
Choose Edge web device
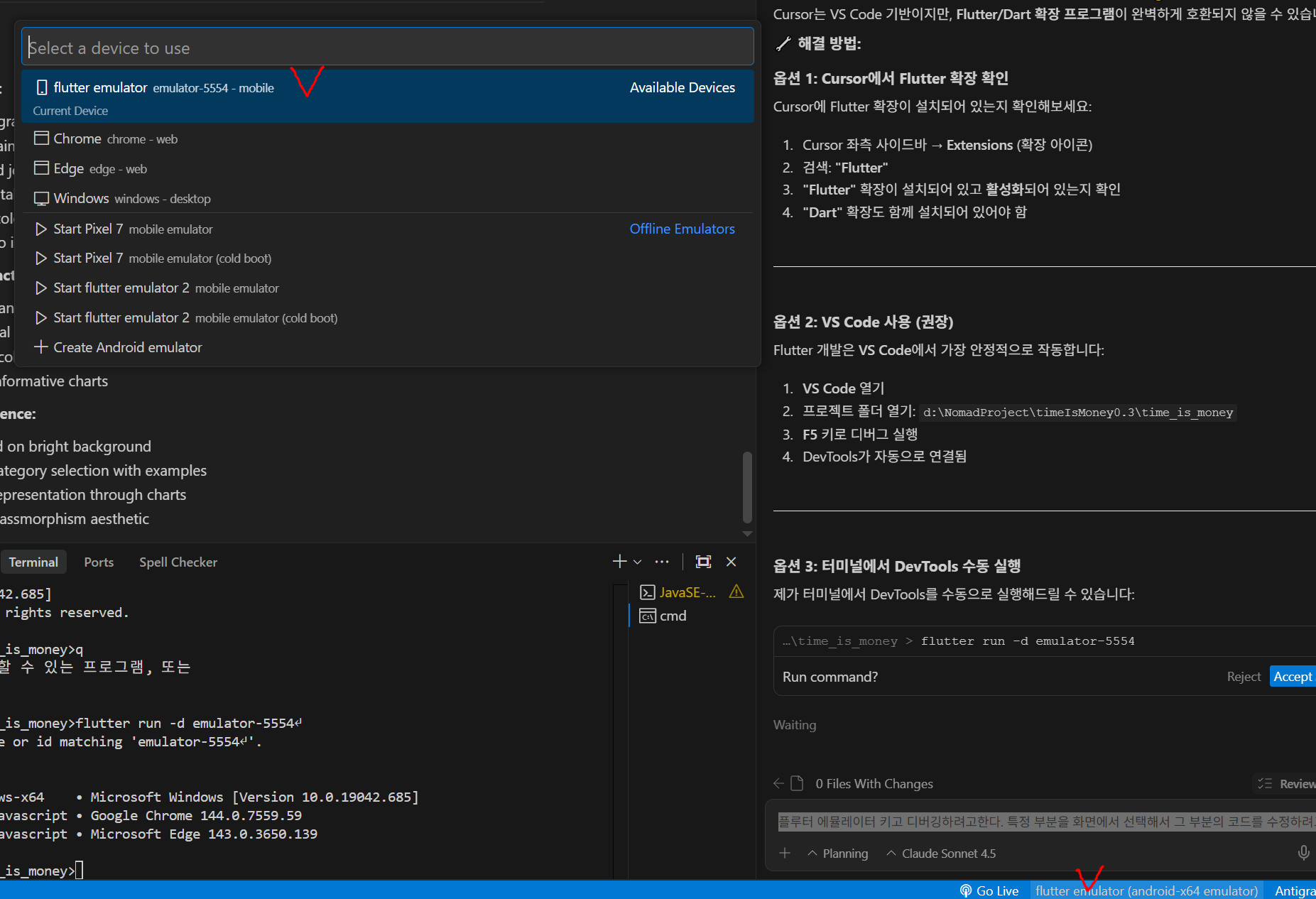pos(387,168)
